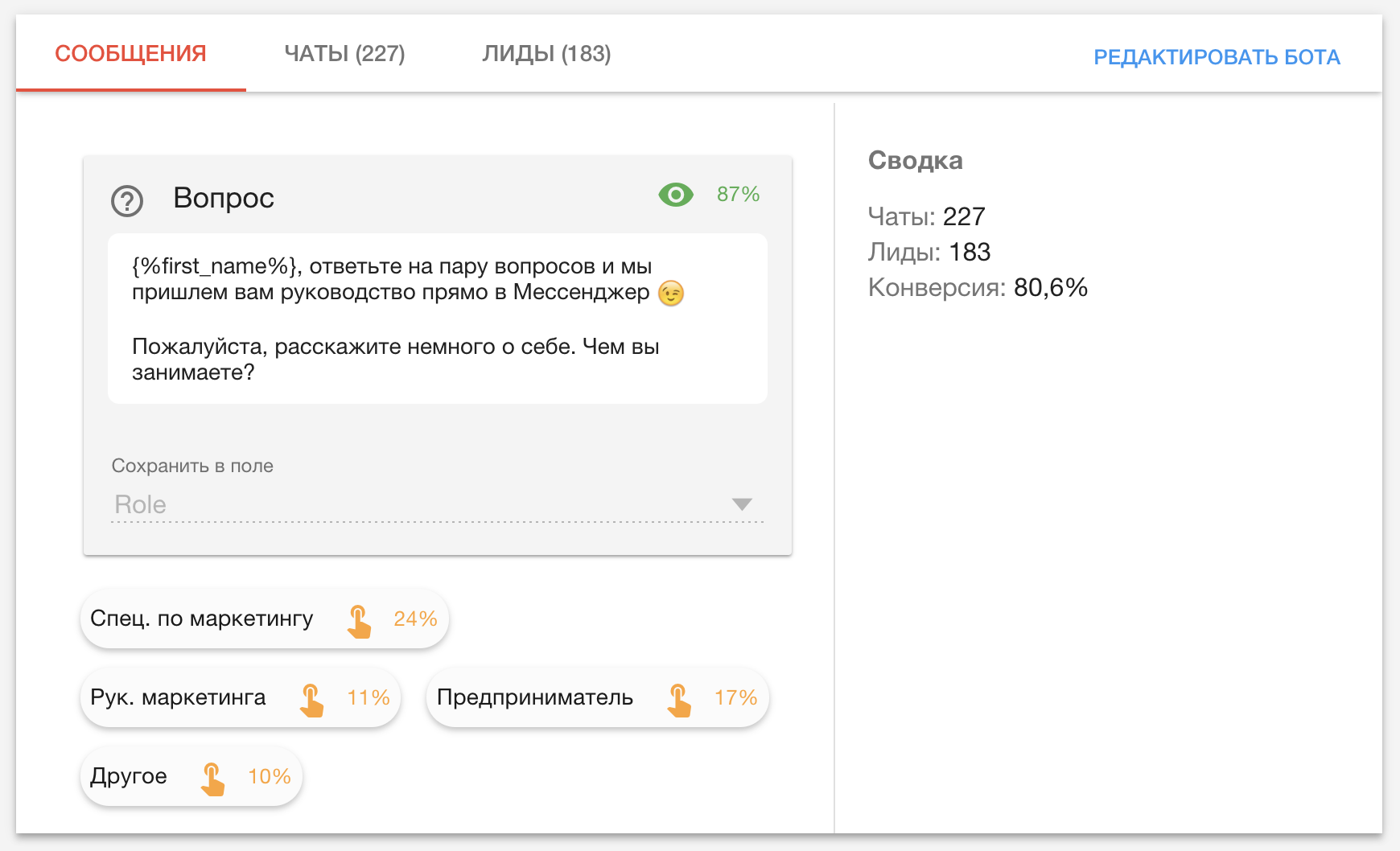The height and width of the screenshot is (851, 1400).
Task: Click the 17% click rate value
Action: tap(735, 697)
